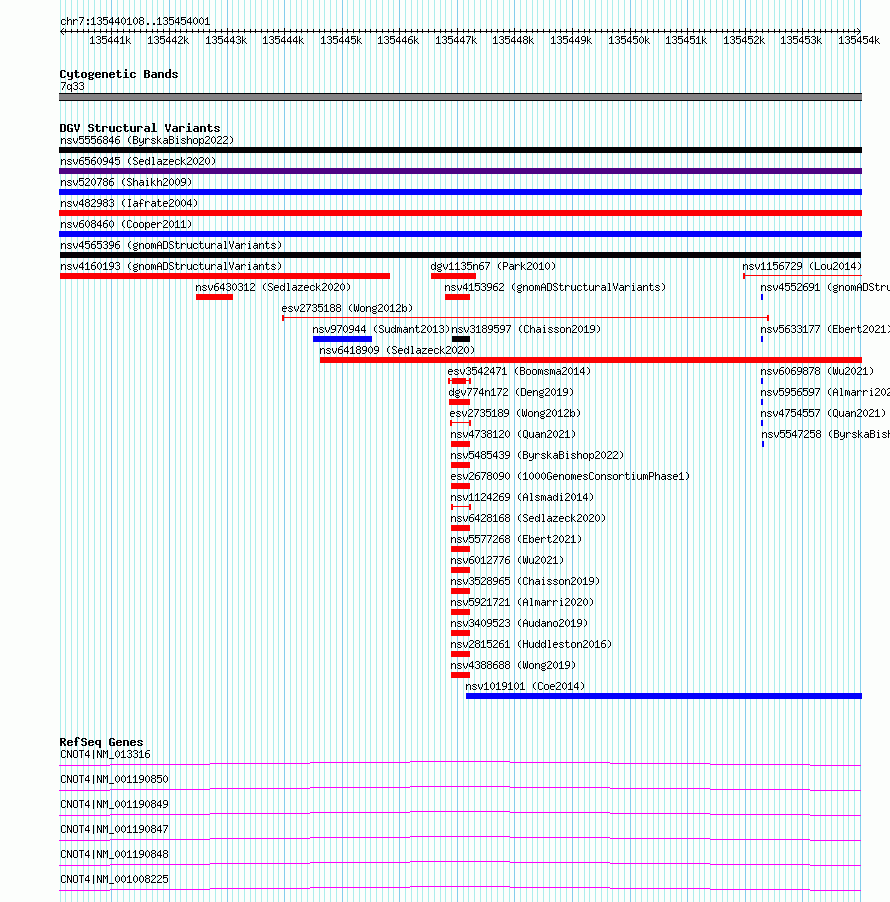Open the nsv5921721 (Almarri2020) label

tap(522, 602)
